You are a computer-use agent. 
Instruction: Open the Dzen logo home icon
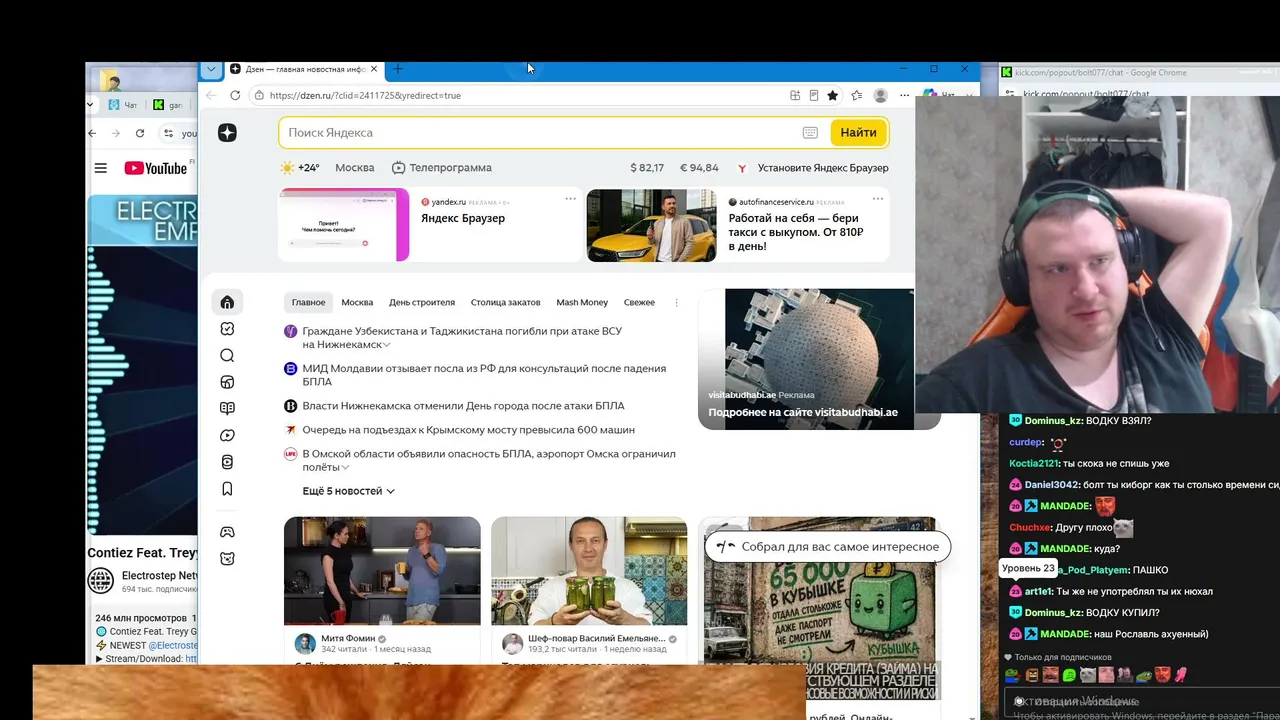[227, 133]
